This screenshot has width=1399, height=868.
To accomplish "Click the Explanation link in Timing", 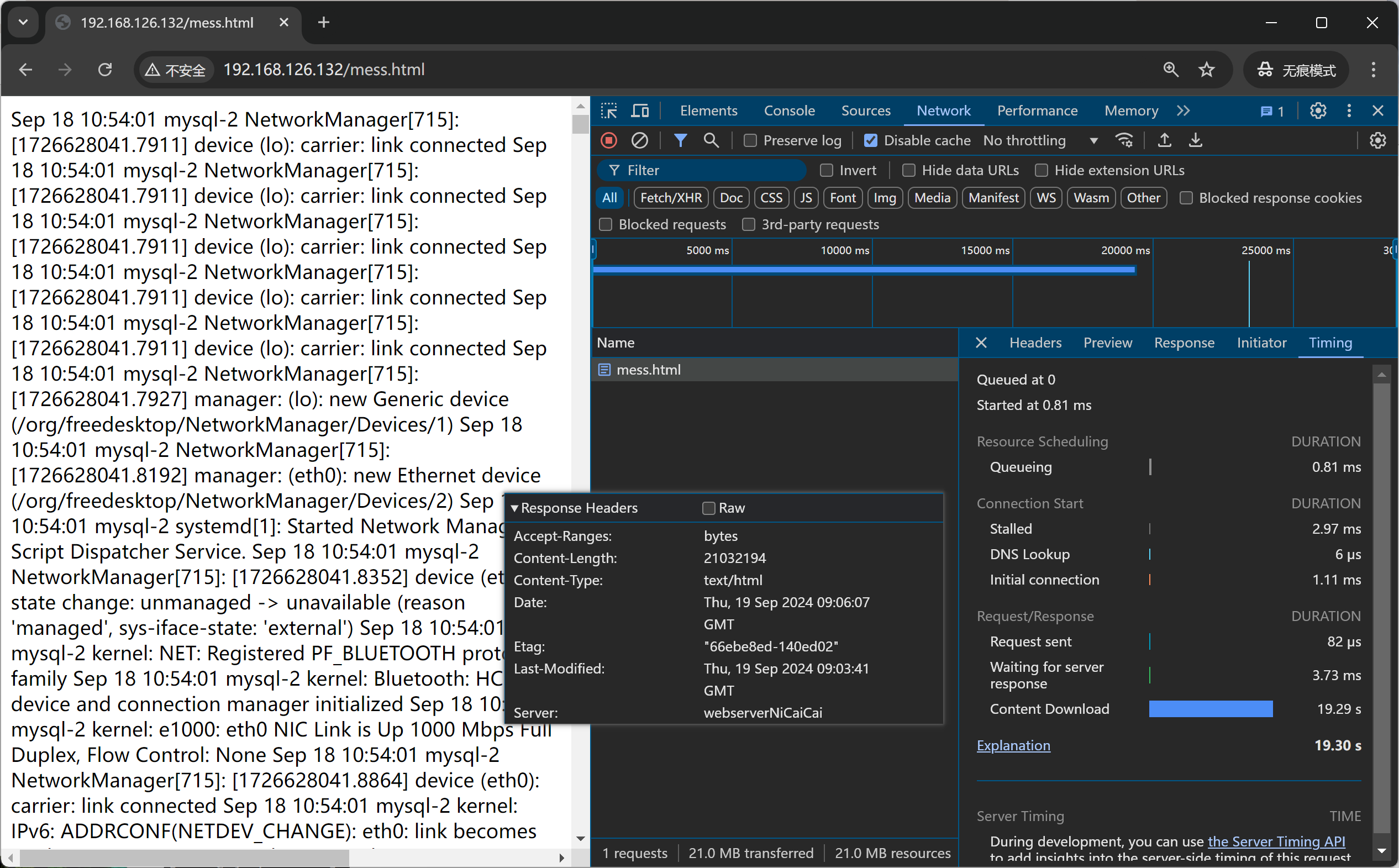I will click(1013, 745).
